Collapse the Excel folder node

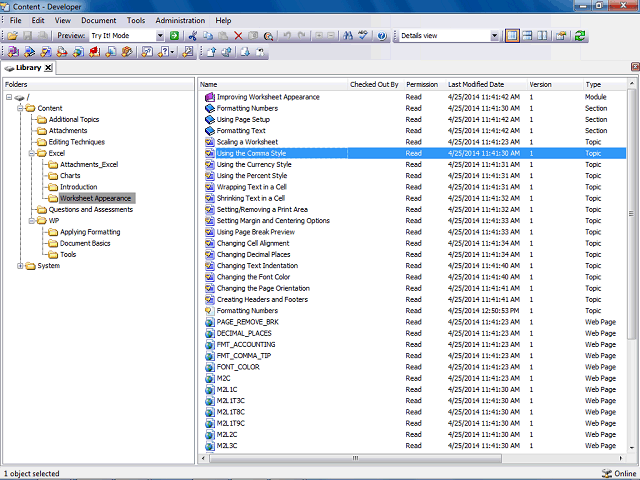[x=31, y=153]
